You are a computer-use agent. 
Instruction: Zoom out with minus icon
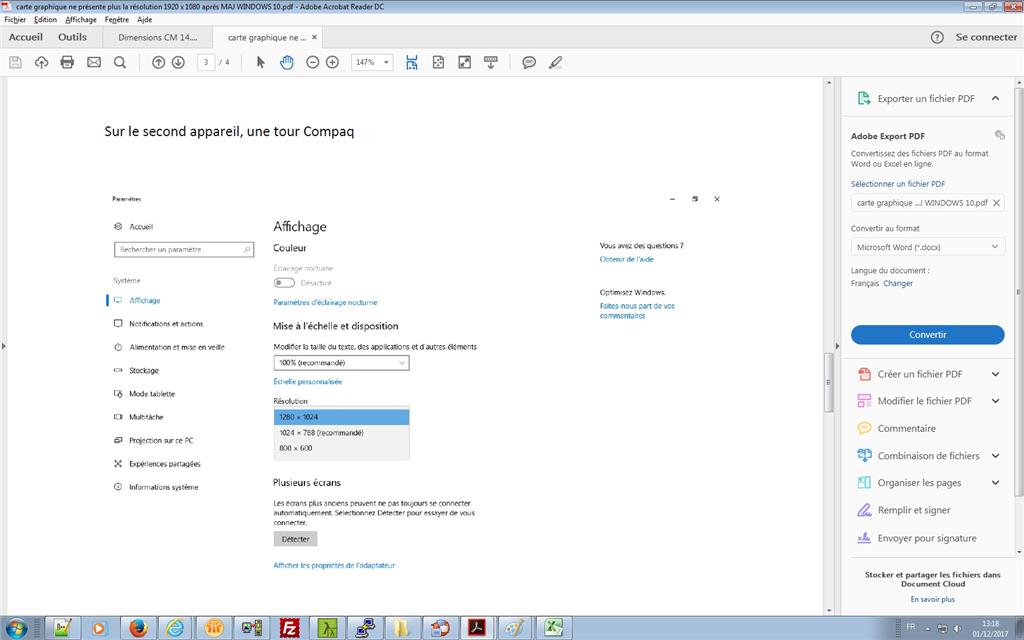(x=313, y=63)
